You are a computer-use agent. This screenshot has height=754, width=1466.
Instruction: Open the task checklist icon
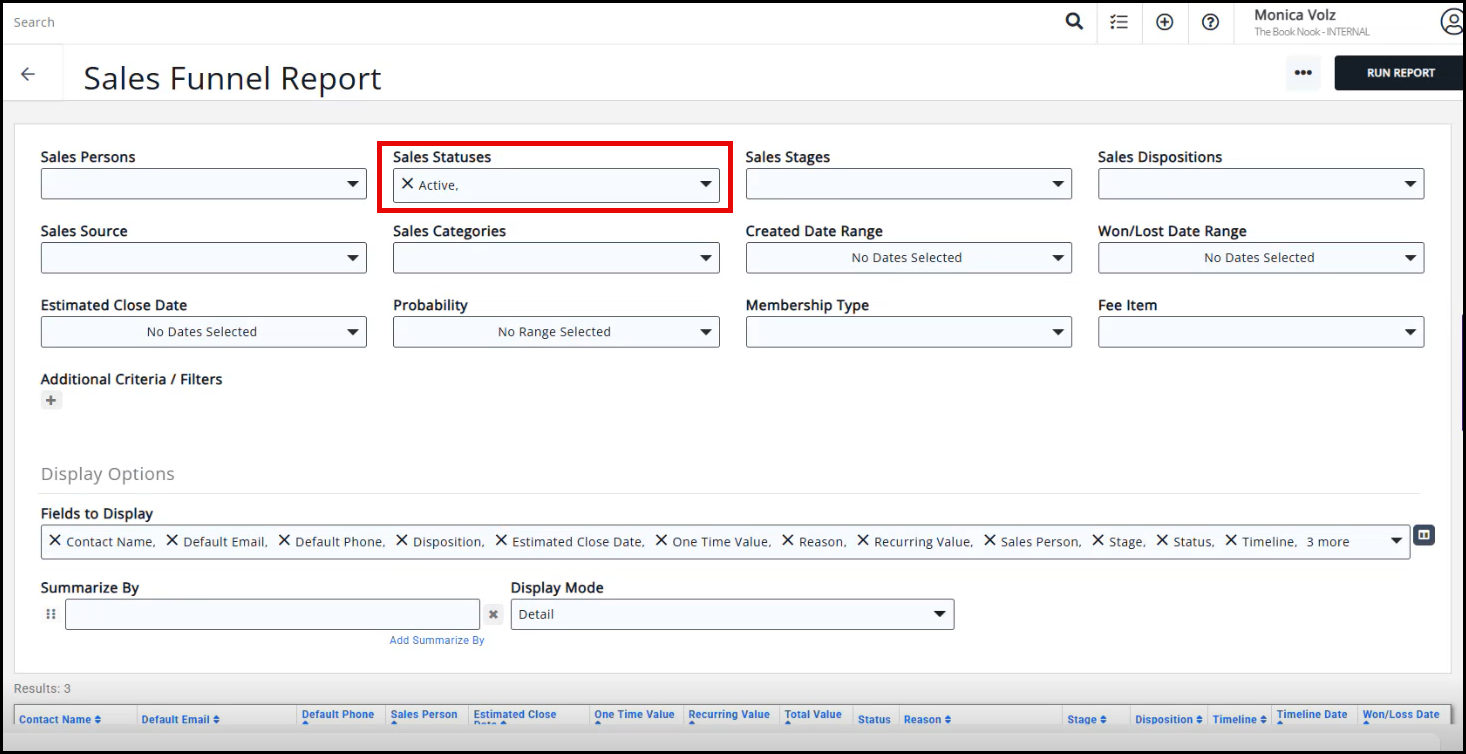coord(1119,22)
